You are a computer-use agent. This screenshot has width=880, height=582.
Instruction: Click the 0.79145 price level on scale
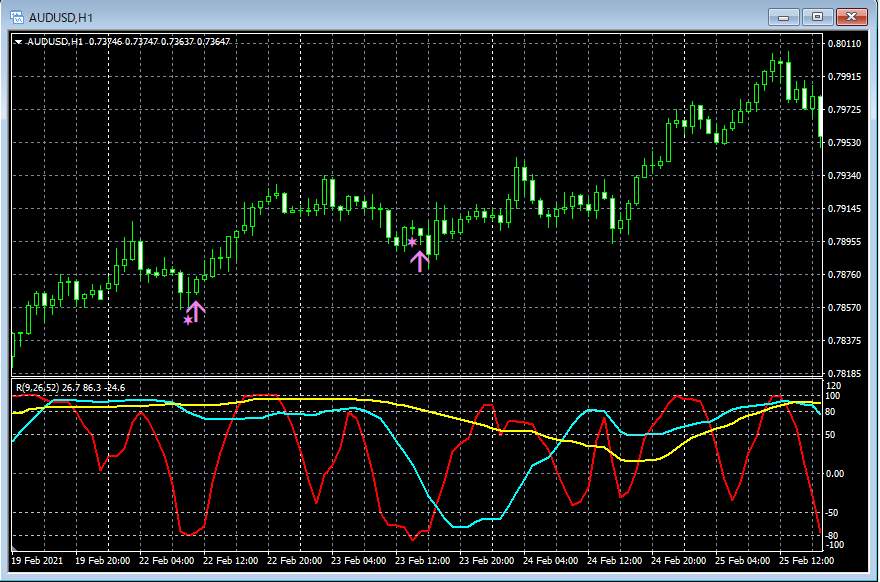pyautogui.click(x=845, y=209)
